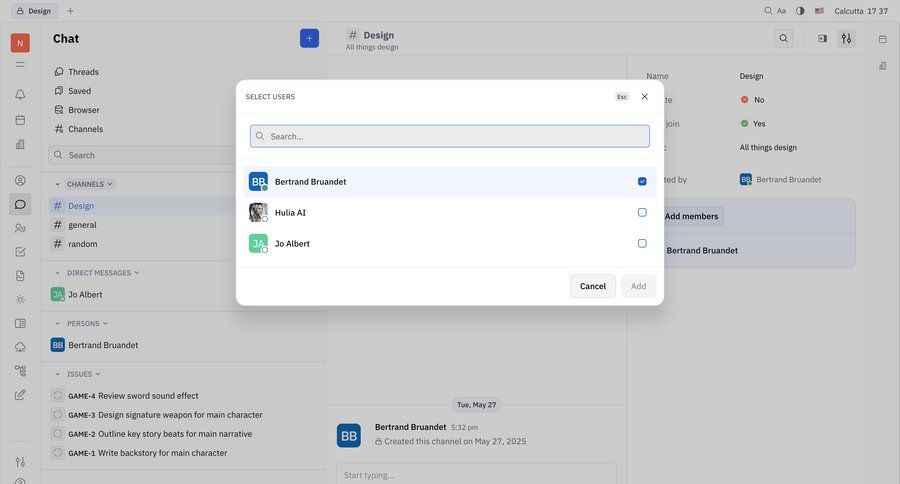Click the magnifier icon in top bar

point(768,11)
